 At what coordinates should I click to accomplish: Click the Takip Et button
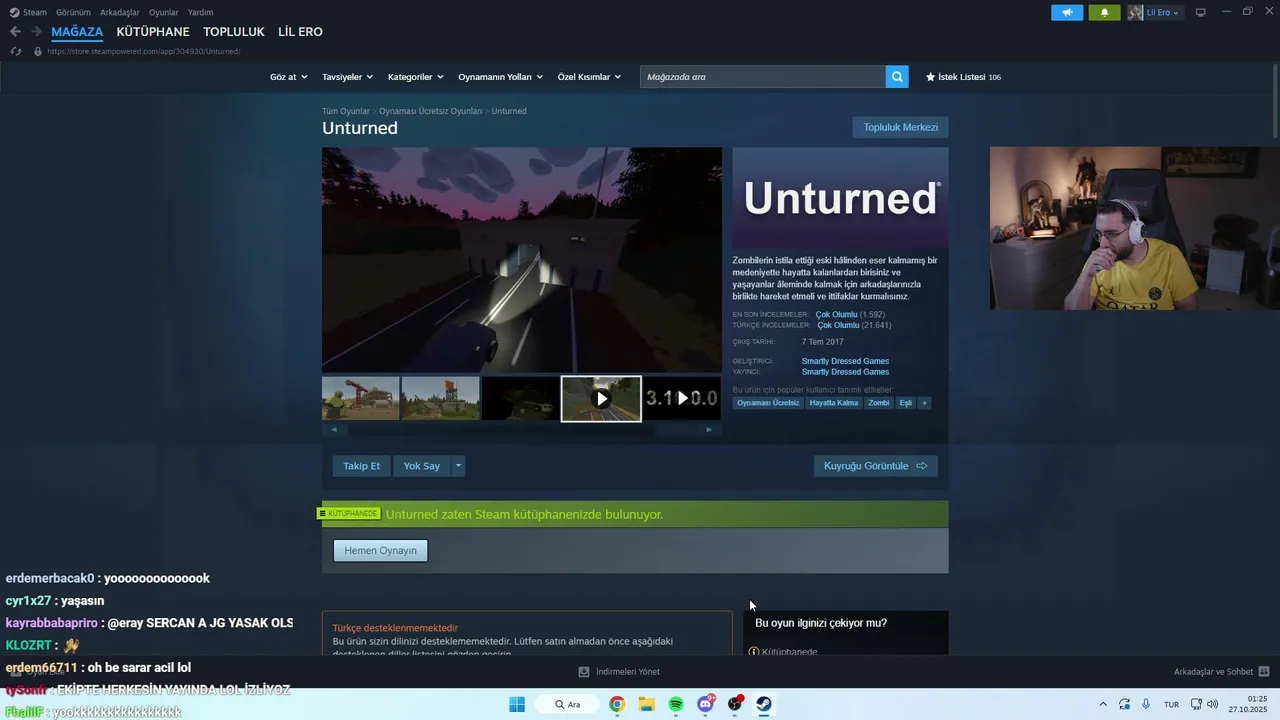[x=361, y=466]
